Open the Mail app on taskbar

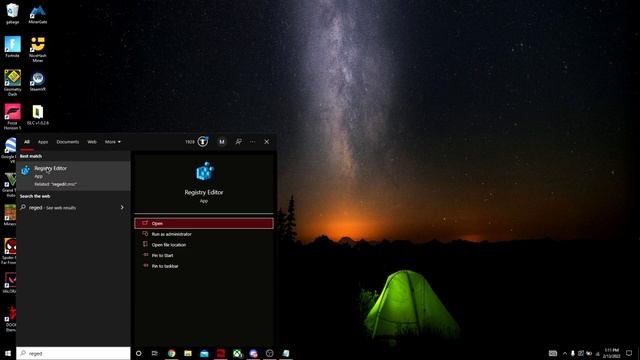coord(204,353)
